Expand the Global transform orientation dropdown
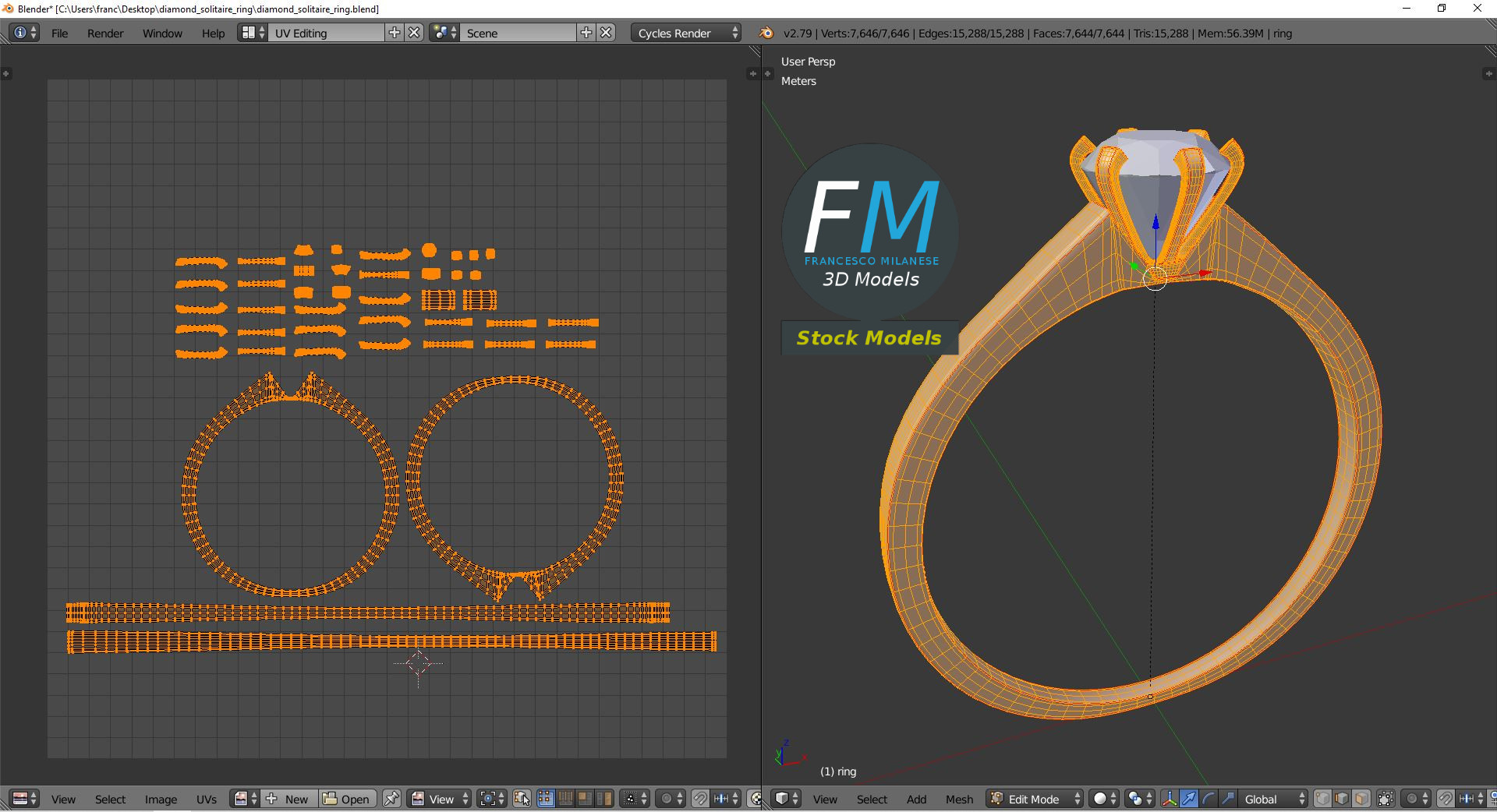 [x=1274, y=799]
